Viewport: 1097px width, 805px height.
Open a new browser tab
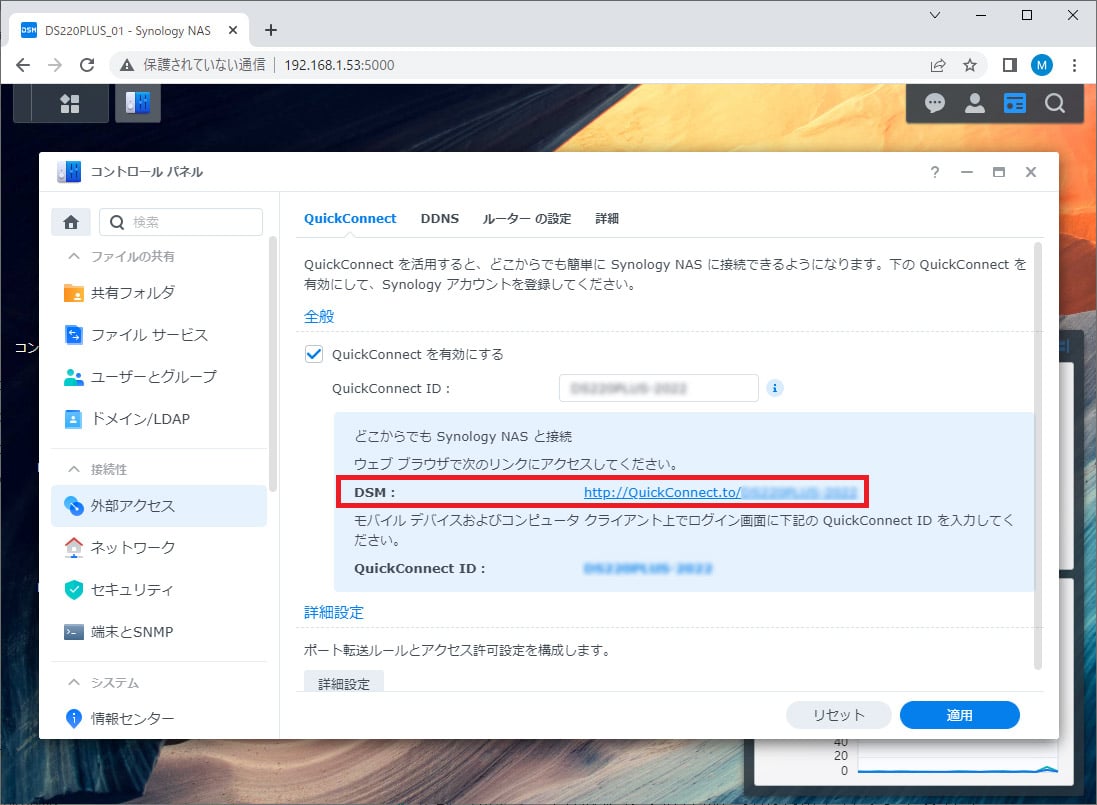271,30
